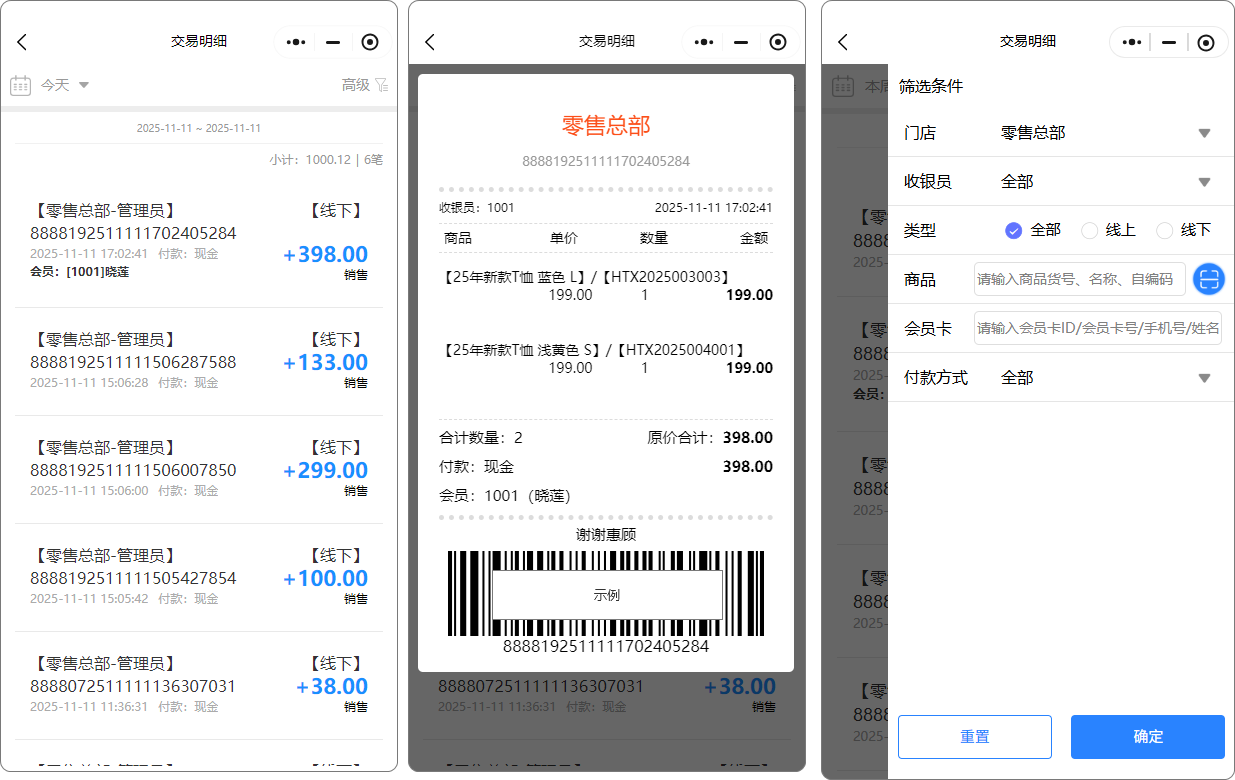The width and height of the screenshot is (1235, 780).
Task: Click back arrow in left transaction panel
Action: 22,42
